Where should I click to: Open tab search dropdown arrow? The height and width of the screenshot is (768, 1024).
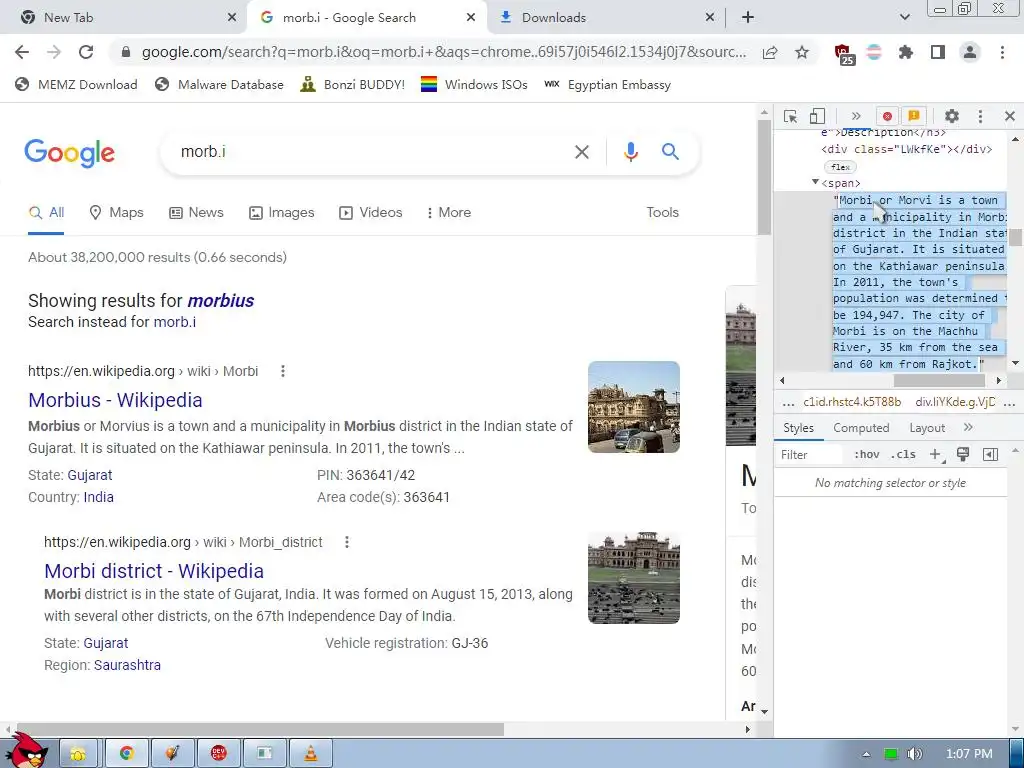click(x=904, y=18)
